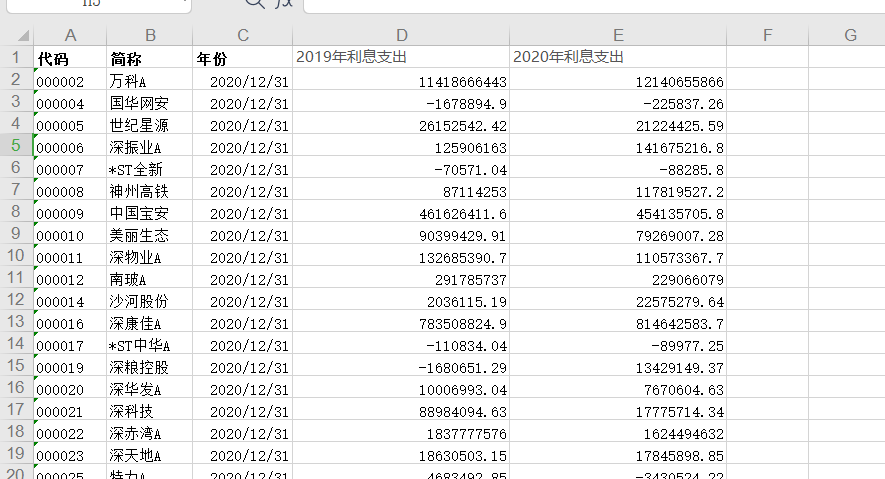The width and height of the screenshot is (885, 479).
Task: Select the 南玻A name cell
Action: click(150, 277)
